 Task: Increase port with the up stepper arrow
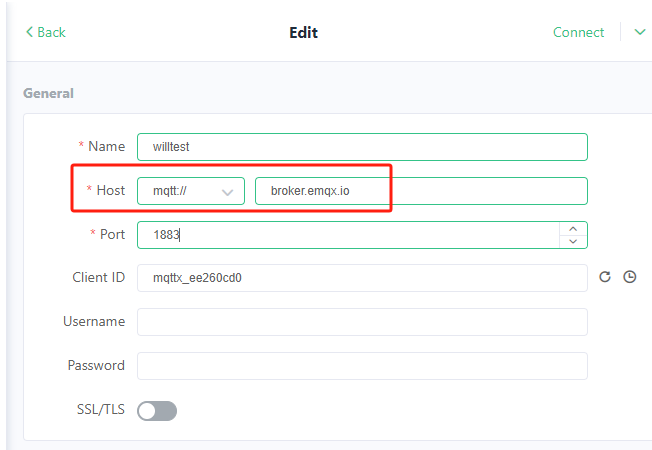click(x=573, y=229)
